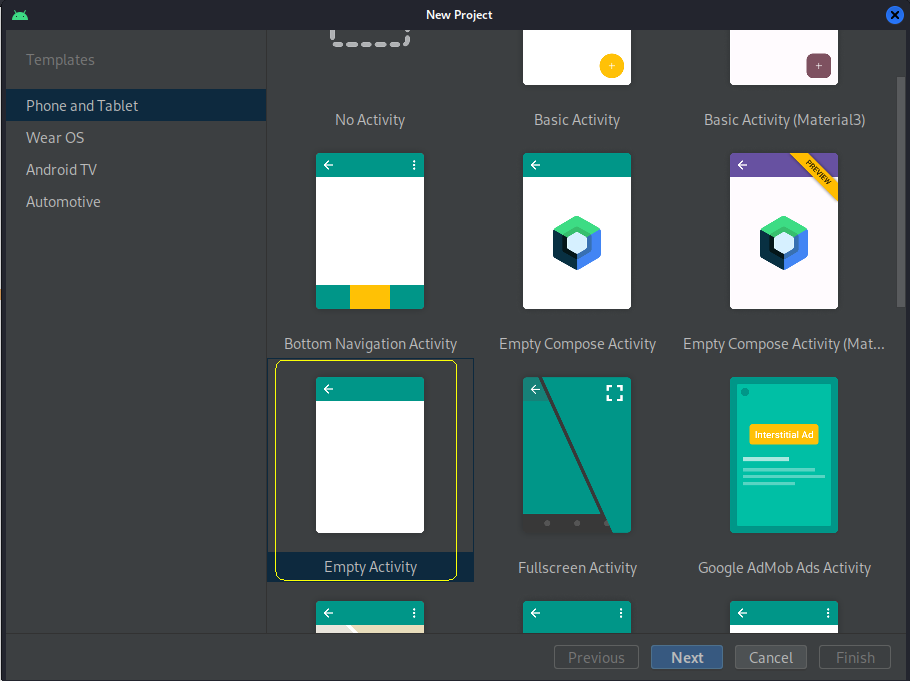The image size is (910, 681).
Task: Click the Basic Activity label
Action: coord(577,120)
